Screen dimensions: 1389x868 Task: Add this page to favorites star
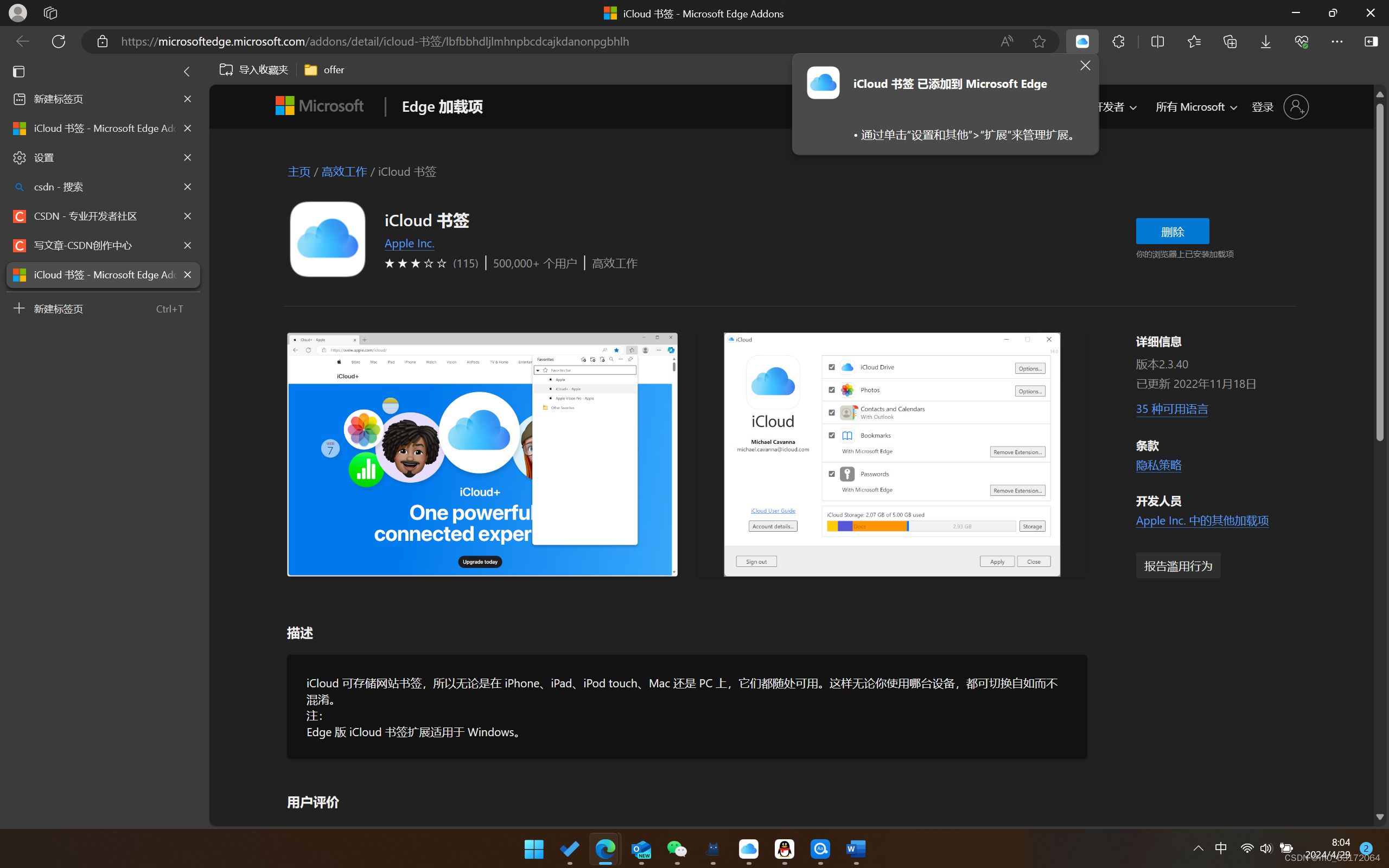(x=1039, y=41)
